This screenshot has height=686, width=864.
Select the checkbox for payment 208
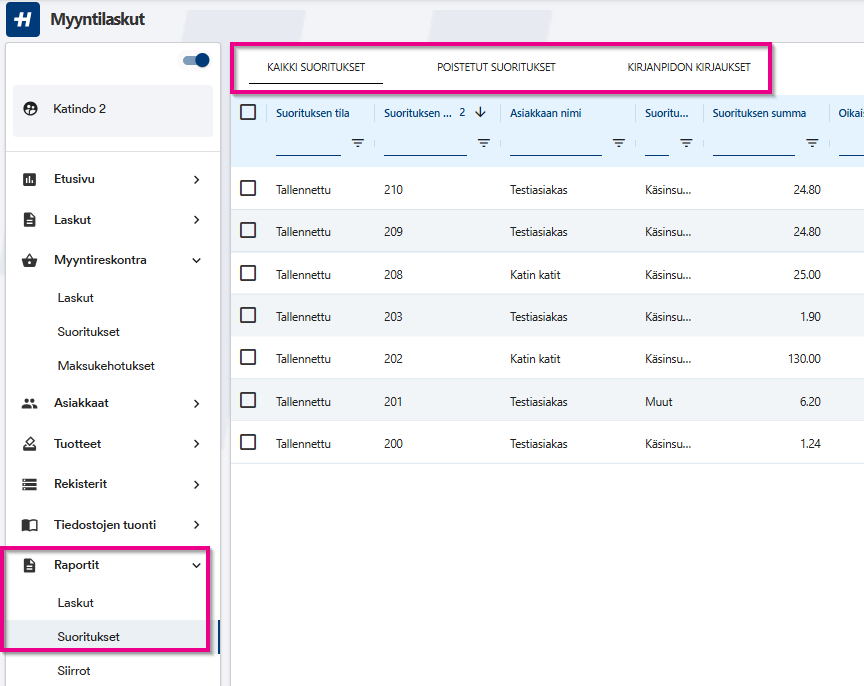pos(248,273)
